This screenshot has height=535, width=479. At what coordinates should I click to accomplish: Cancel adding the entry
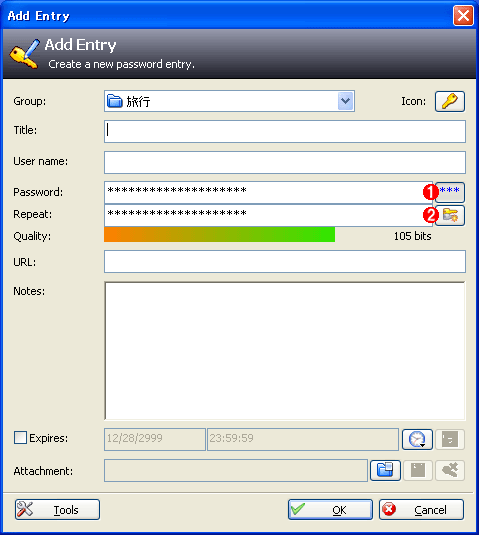(421, 510)
